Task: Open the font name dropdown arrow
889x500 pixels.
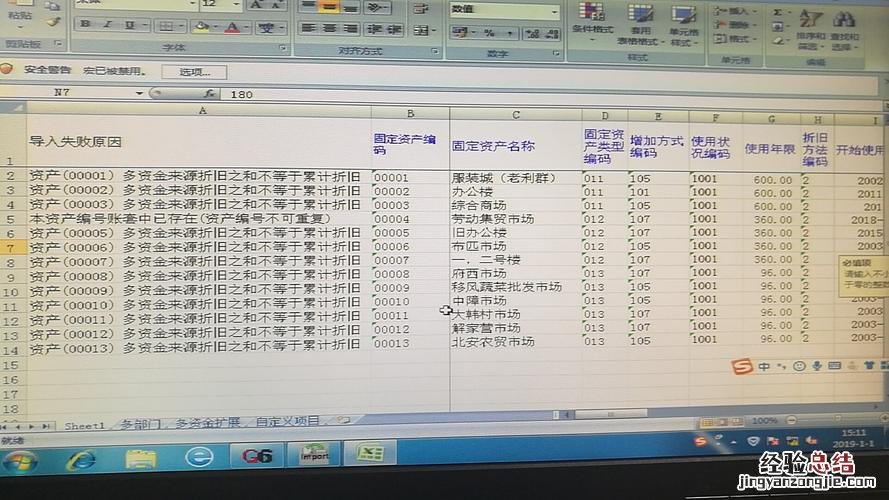Action: (192, 4)
